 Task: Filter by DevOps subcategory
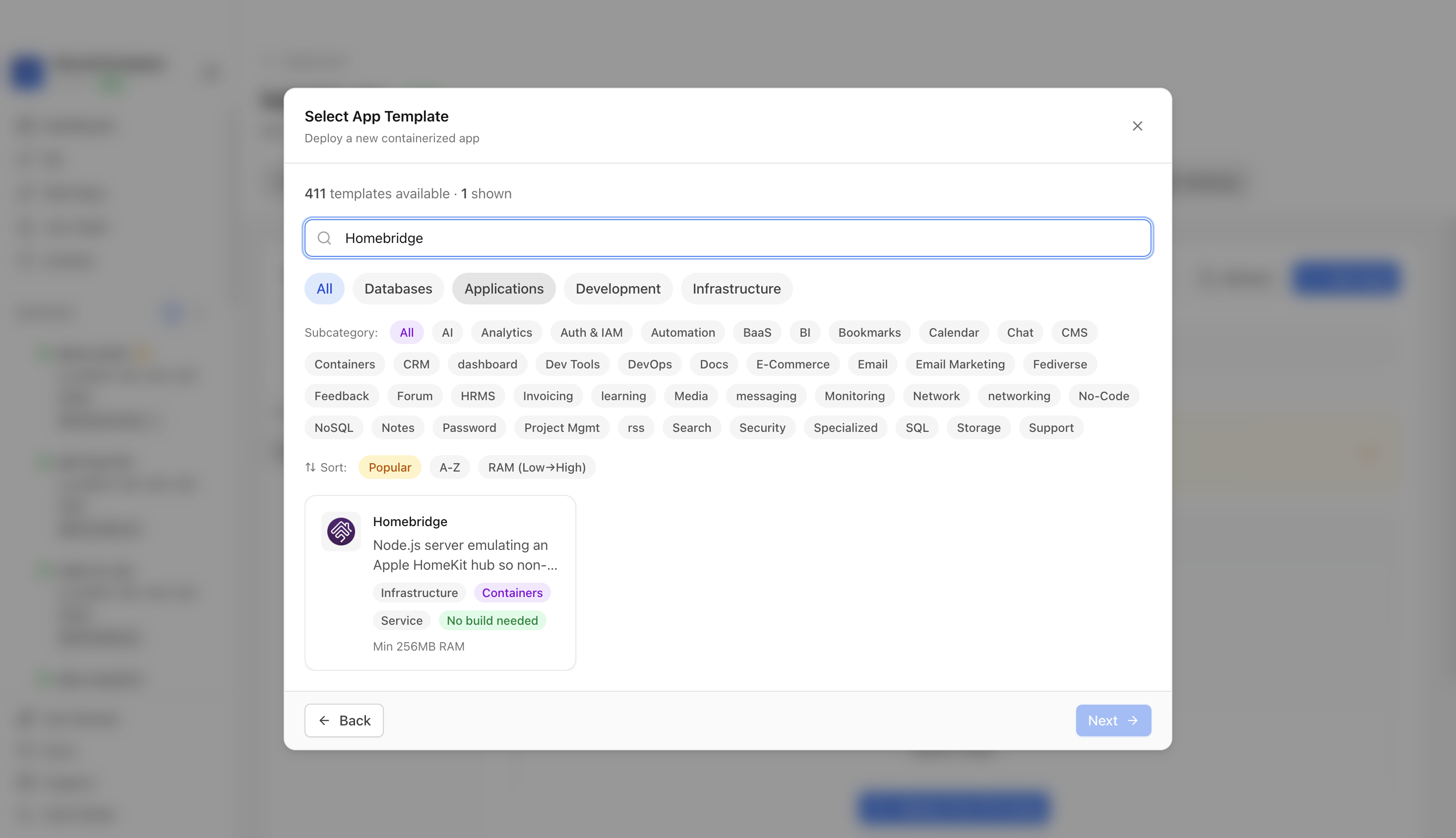click(650, 364)
